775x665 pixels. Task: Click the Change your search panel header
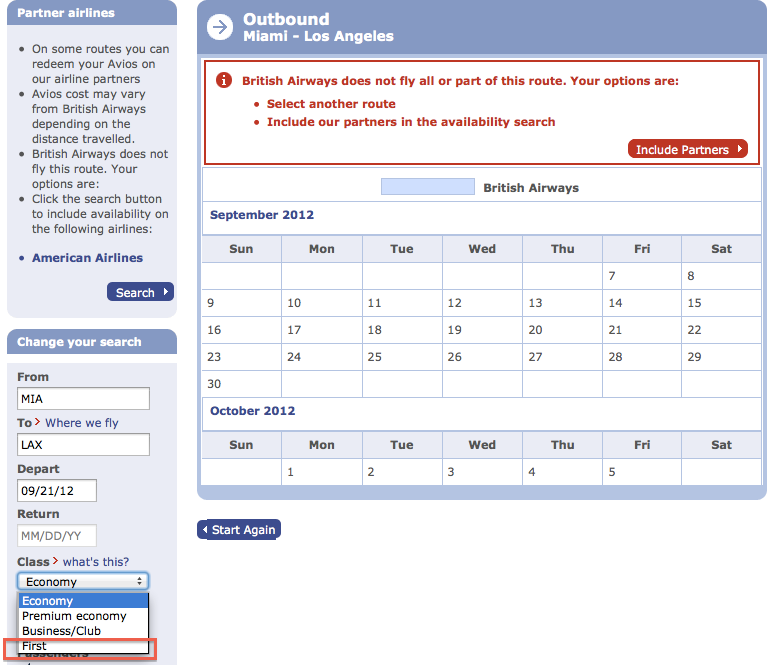(x=92, y=342)
